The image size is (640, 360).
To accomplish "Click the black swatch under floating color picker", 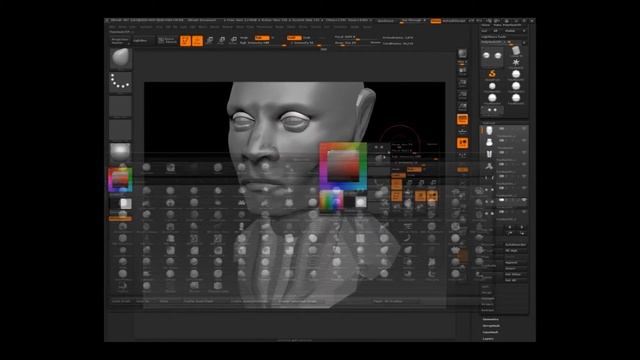I will (349, 202).
